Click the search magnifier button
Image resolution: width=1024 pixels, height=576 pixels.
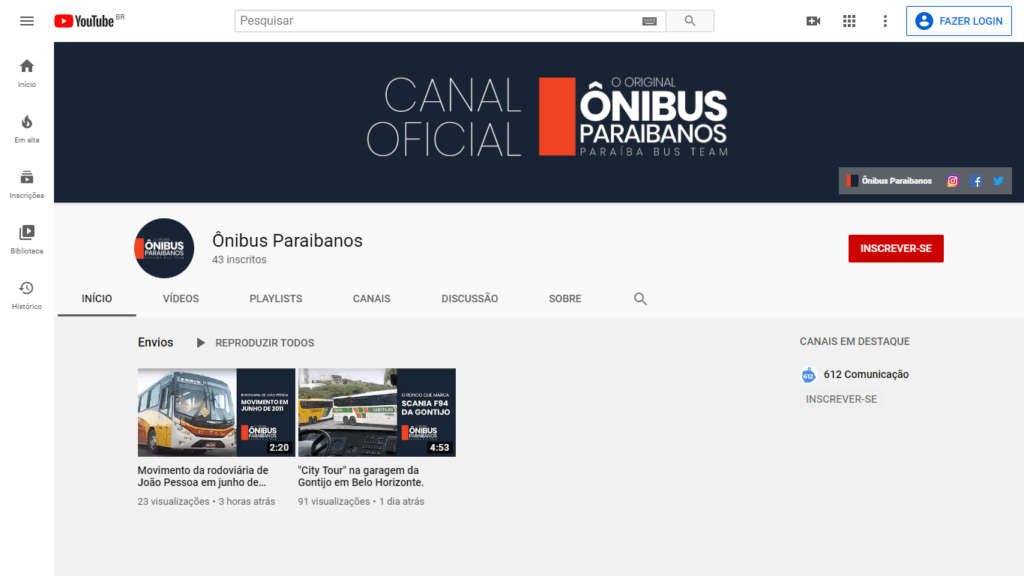point(690,21)
